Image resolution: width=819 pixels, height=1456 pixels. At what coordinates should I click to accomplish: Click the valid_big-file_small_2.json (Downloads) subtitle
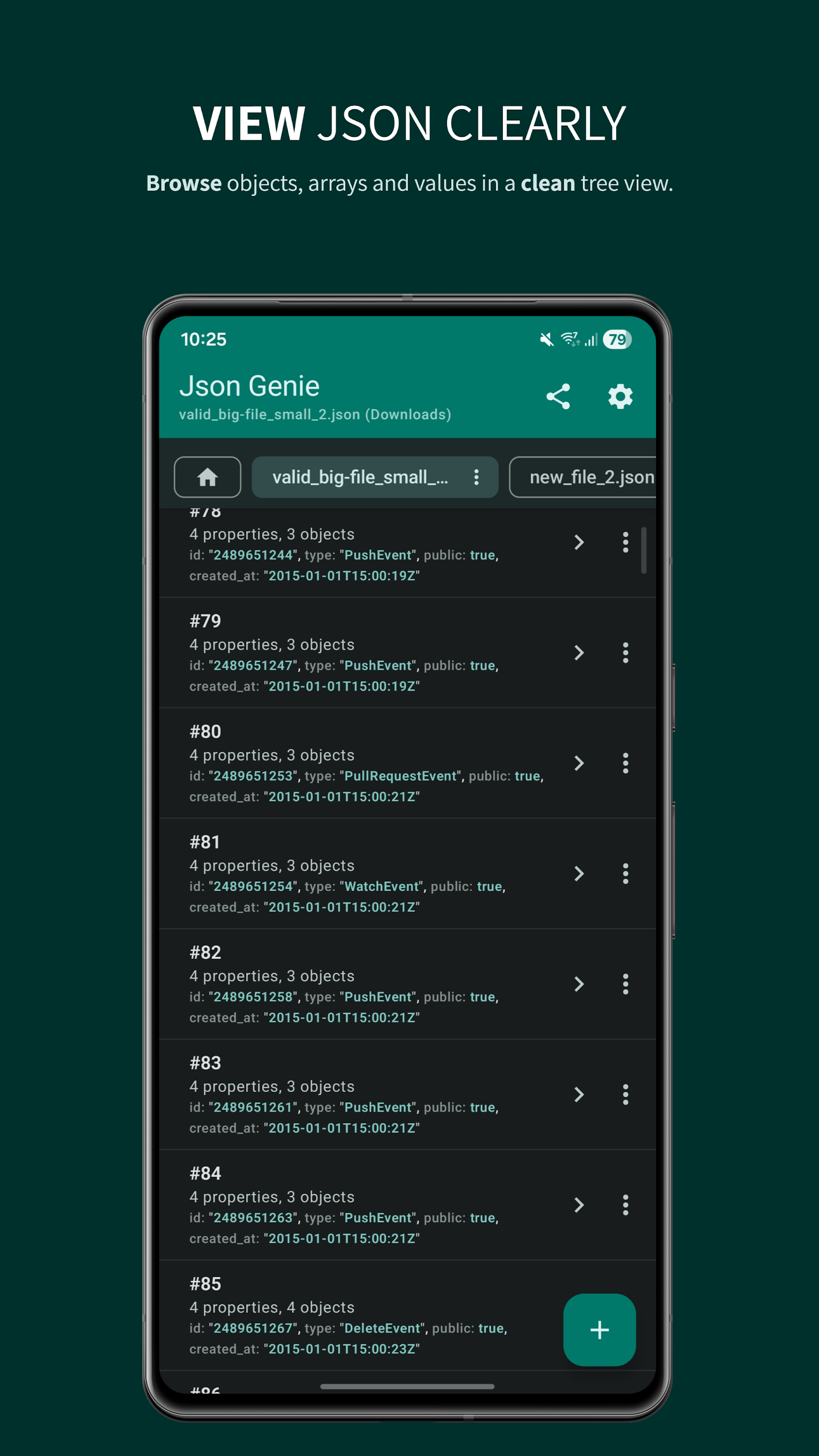[315, 415]
